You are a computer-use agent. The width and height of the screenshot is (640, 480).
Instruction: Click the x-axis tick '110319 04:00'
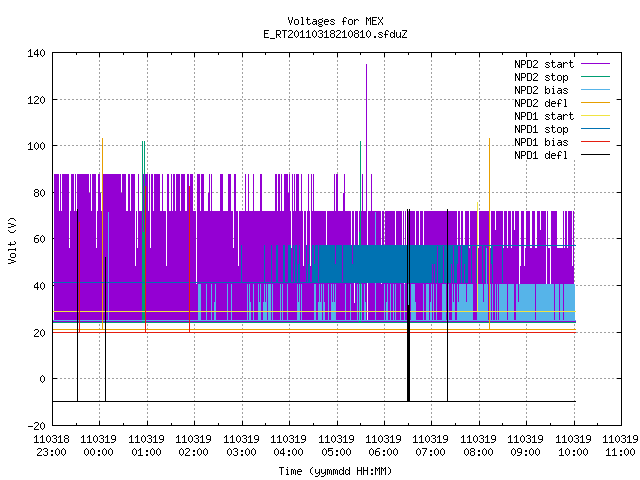[x=289, y=446]
